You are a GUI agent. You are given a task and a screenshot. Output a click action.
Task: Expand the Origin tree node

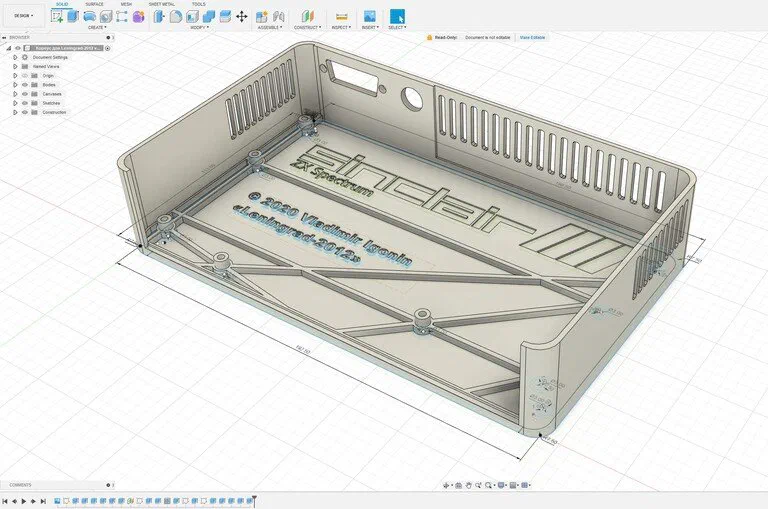15,75
